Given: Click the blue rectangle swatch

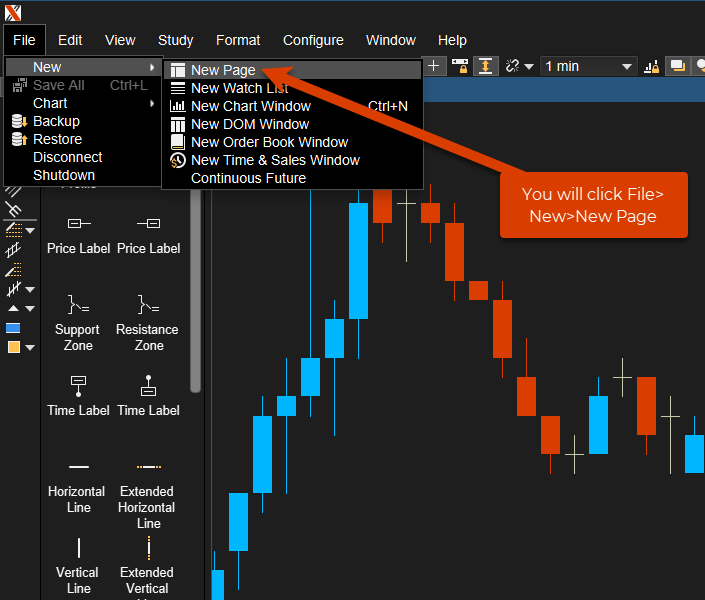Looking at the screenshot, I should pyautogui.click(x=13, y=328).
